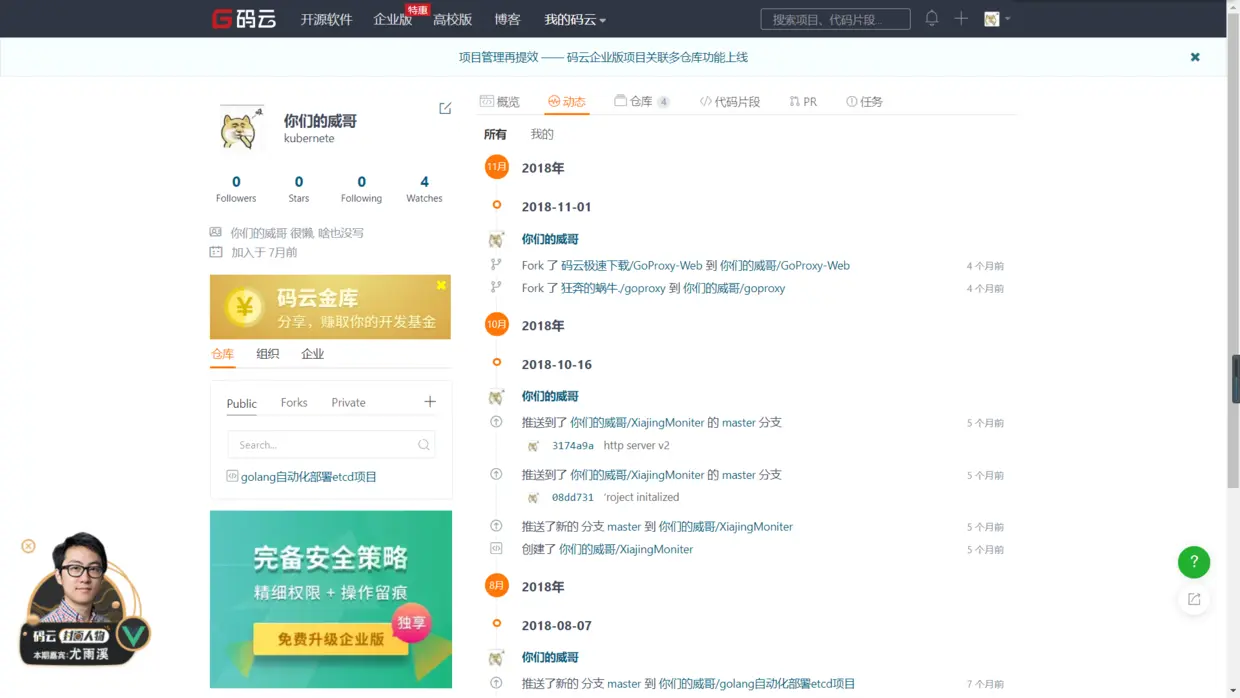Open user avatar dropdown in header
This screenshot has height=698, width=1240.
pyautogui.click(x=997, y=19)
